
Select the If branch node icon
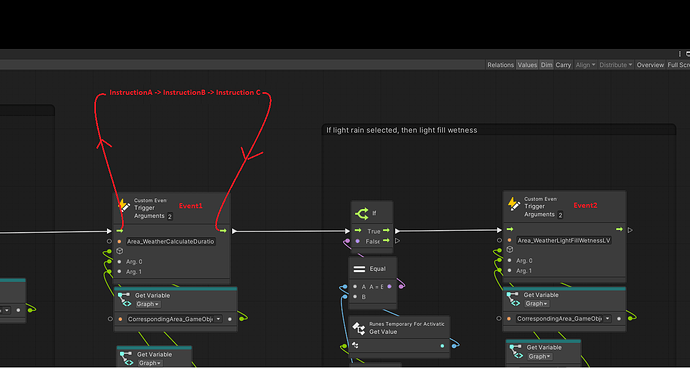361,214
